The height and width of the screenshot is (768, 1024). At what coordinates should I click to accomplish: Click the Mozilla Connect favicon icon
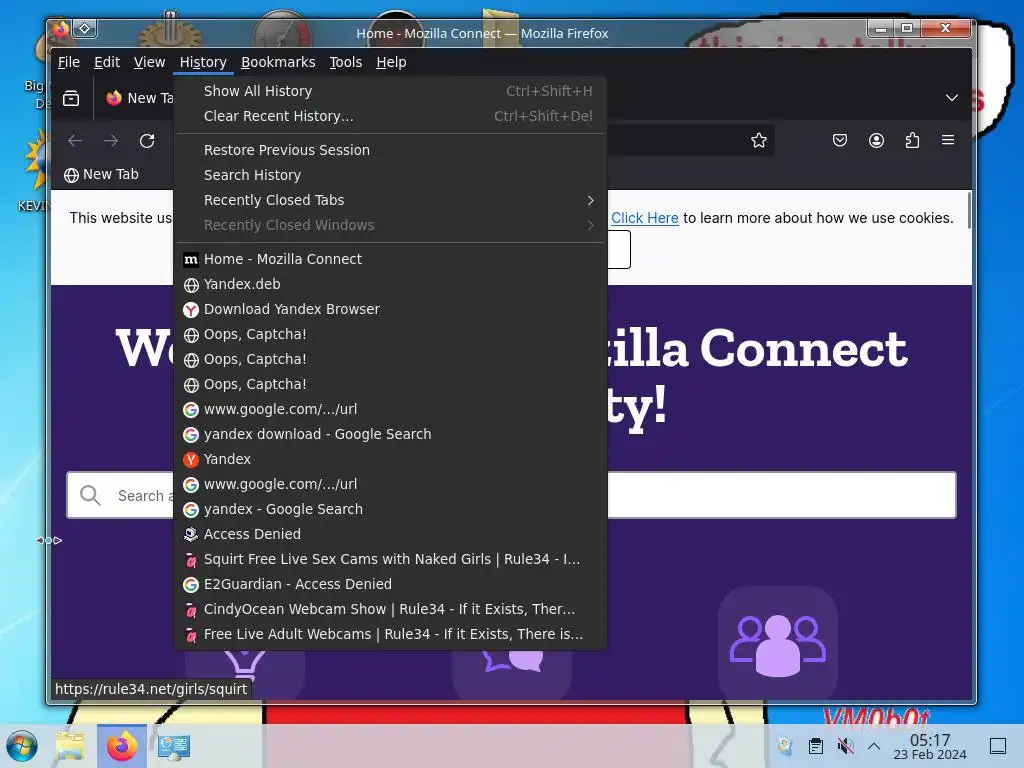pyautogui.click(x=191, y=260)
